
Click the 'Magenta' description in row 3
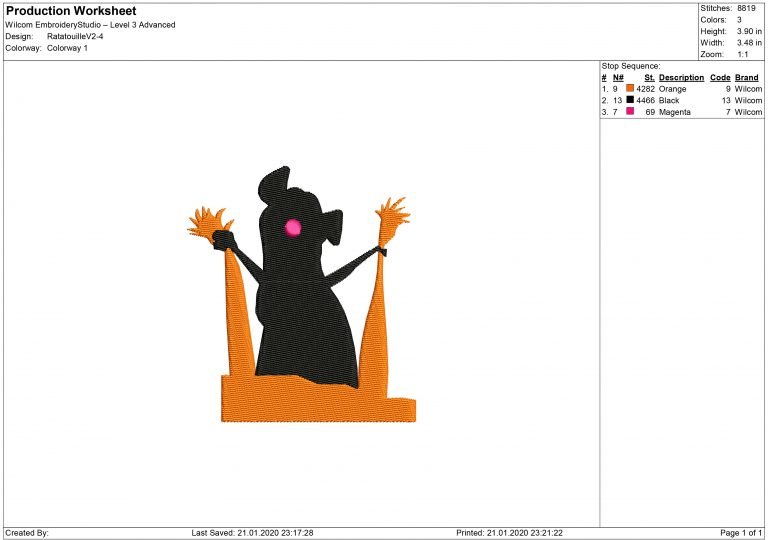click(674, 112)
